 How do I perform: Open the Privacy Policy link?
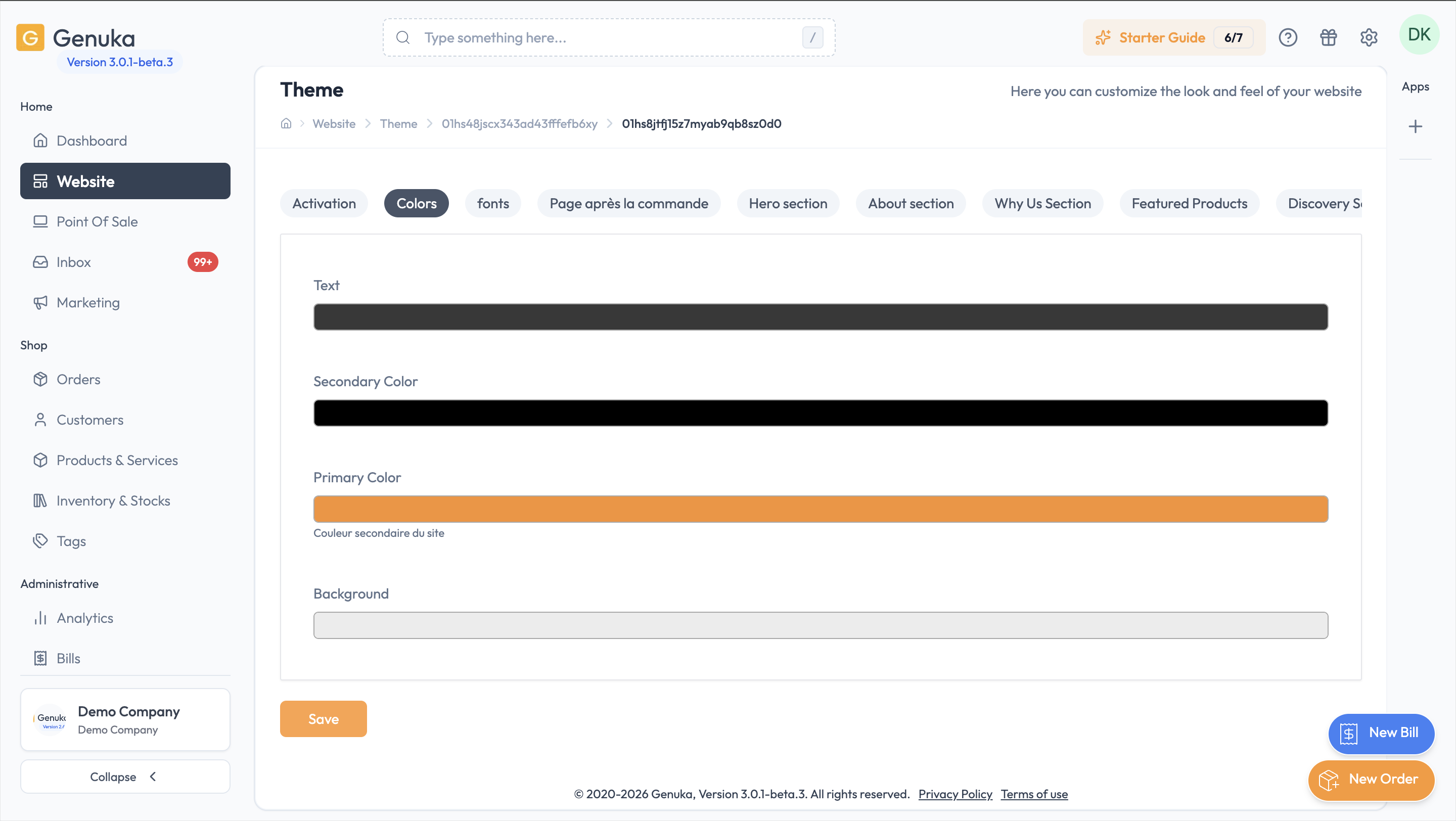tap(954, 794)
